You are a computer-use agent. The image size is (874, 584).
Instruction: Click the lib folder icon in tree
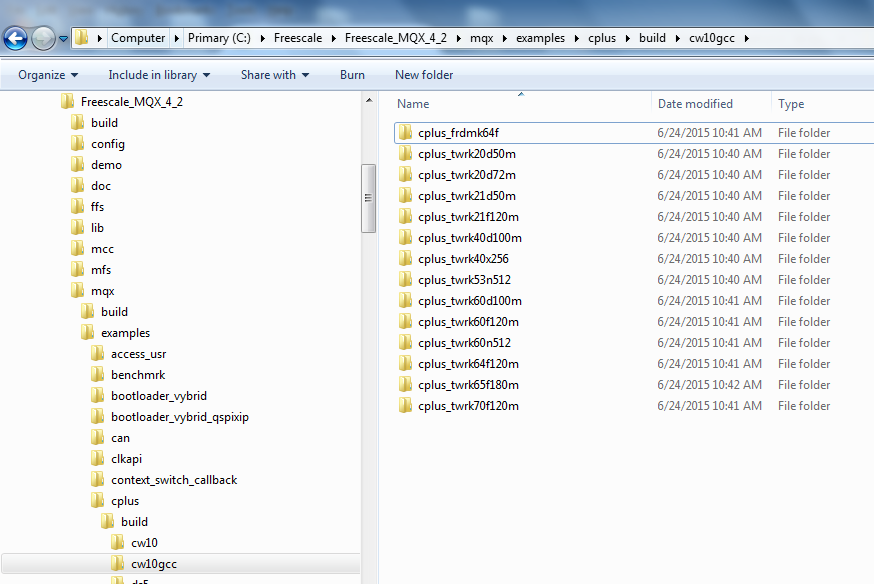tap(77, 228)
